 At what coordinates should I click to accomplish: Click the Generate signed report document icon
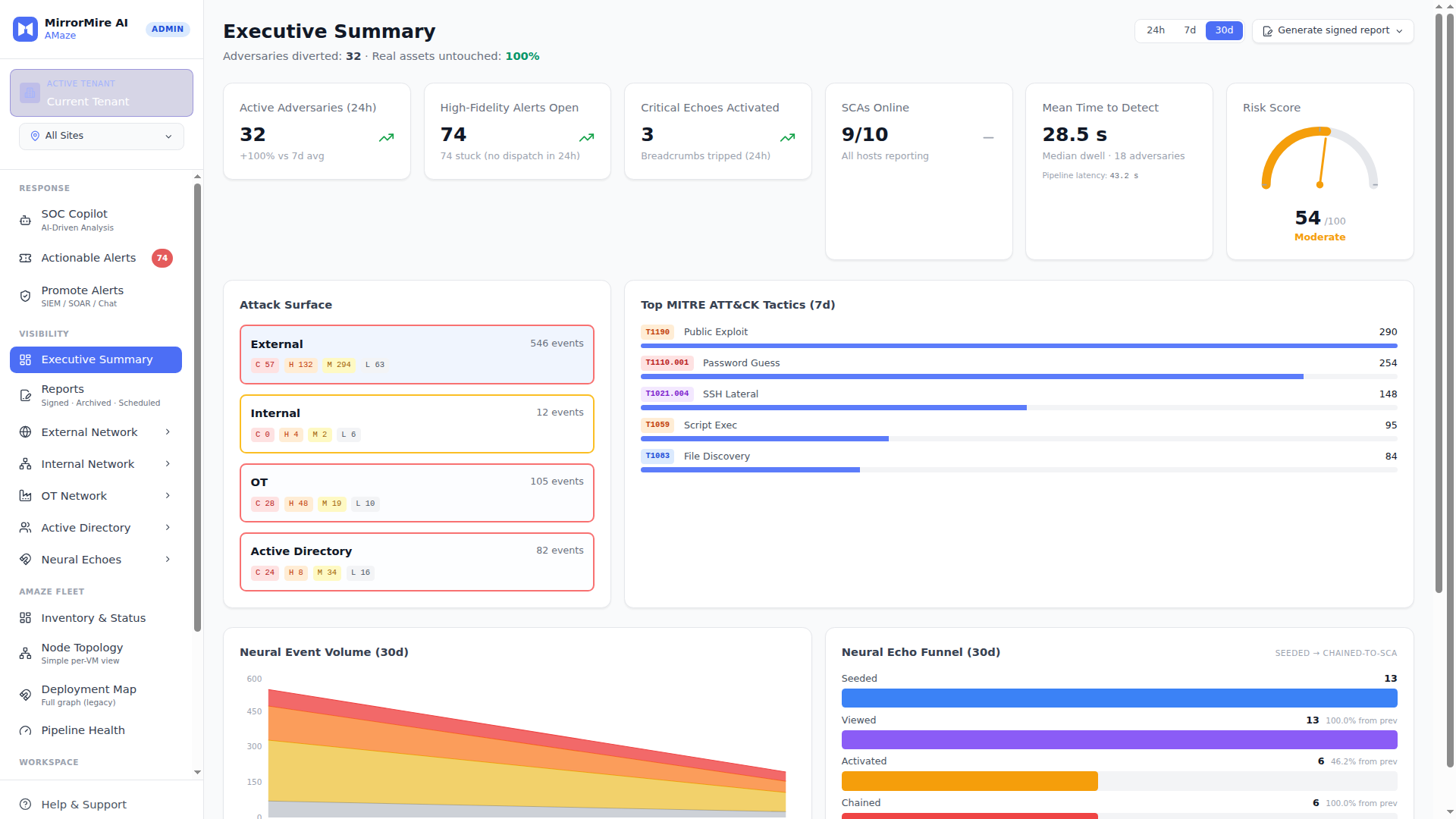pyautogui.click(x=1267, y=31)
